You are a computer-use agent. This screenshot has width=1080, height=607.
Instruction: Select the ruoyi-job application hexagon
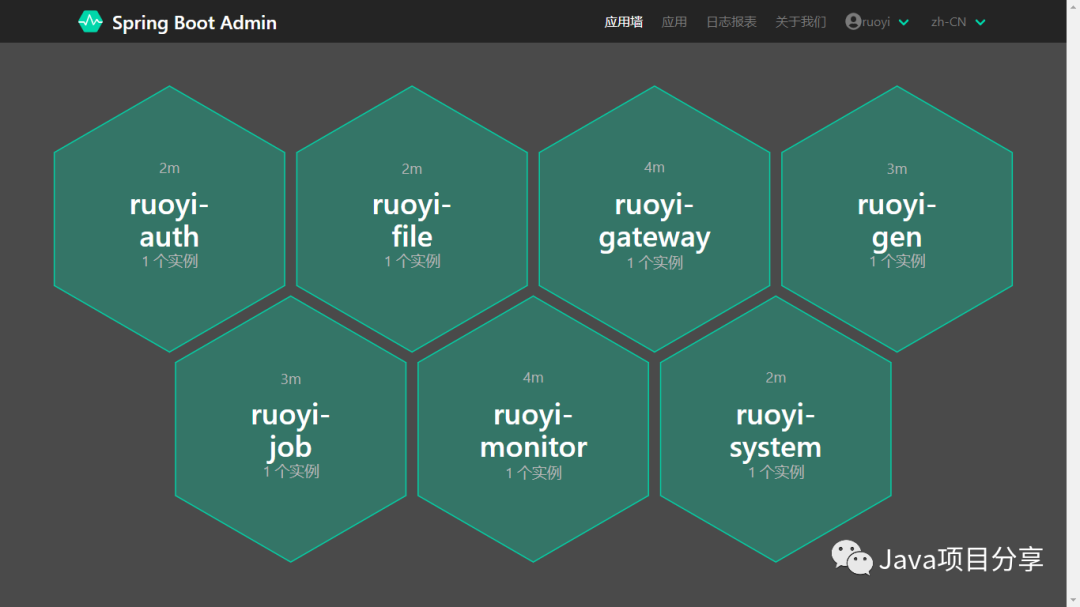coord(291,429)
